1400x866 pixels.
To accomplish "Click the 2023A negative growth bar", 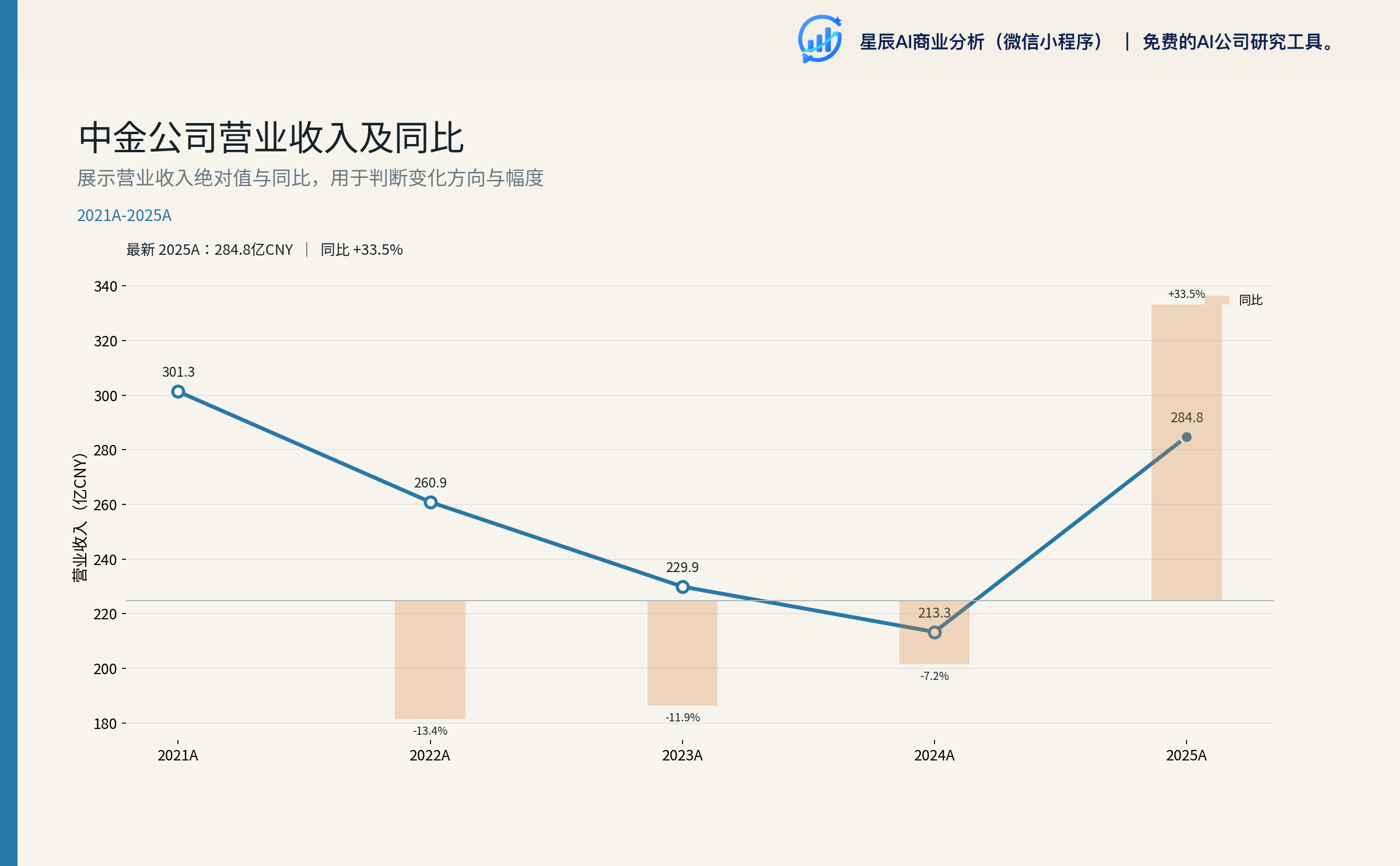I will [682, 653].
